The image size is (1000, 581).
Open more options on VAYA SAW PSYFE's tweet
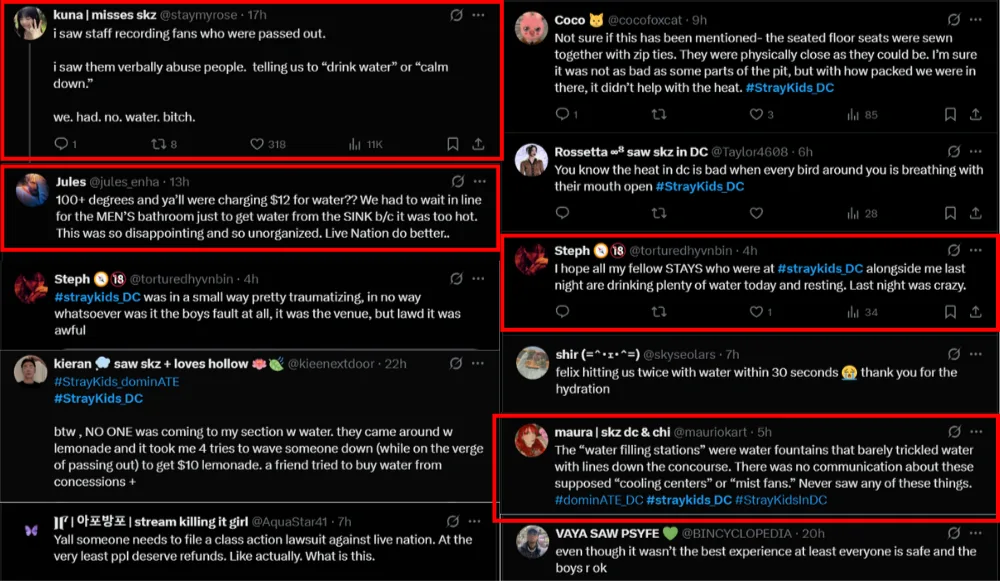click(x=981, y=533)
